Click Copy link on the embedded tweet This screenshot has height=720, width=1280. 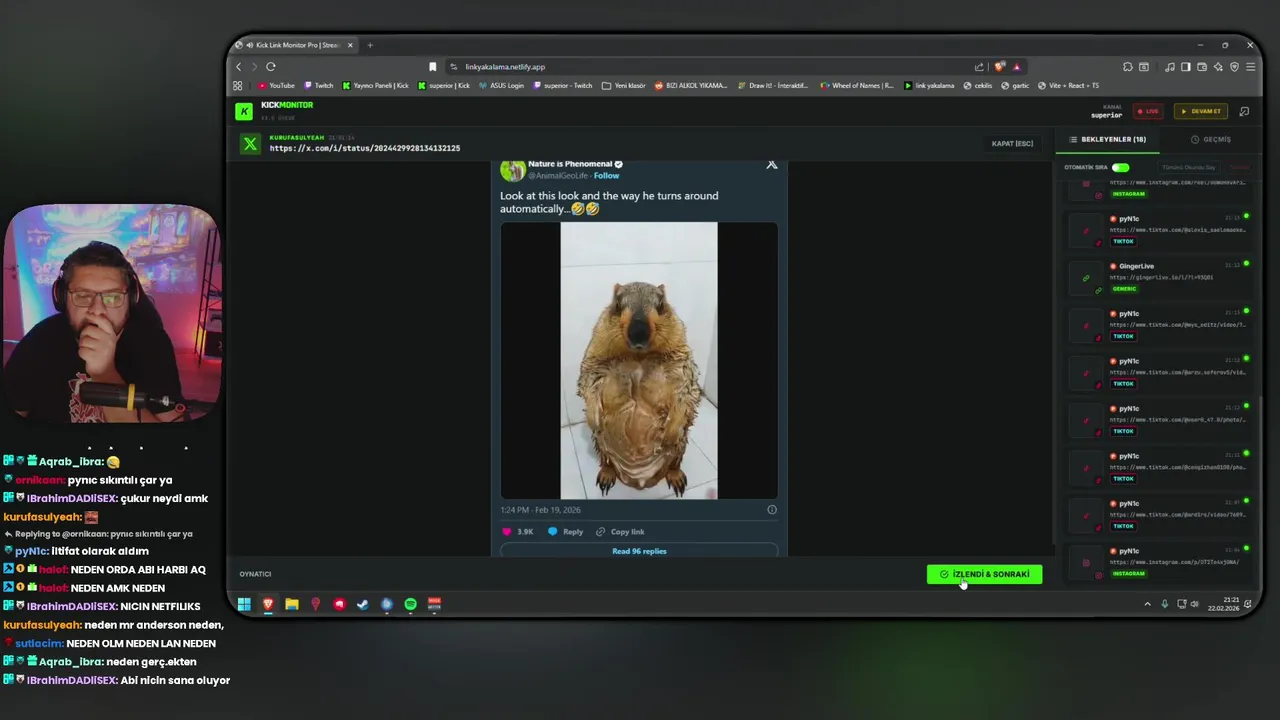(621, 532)
